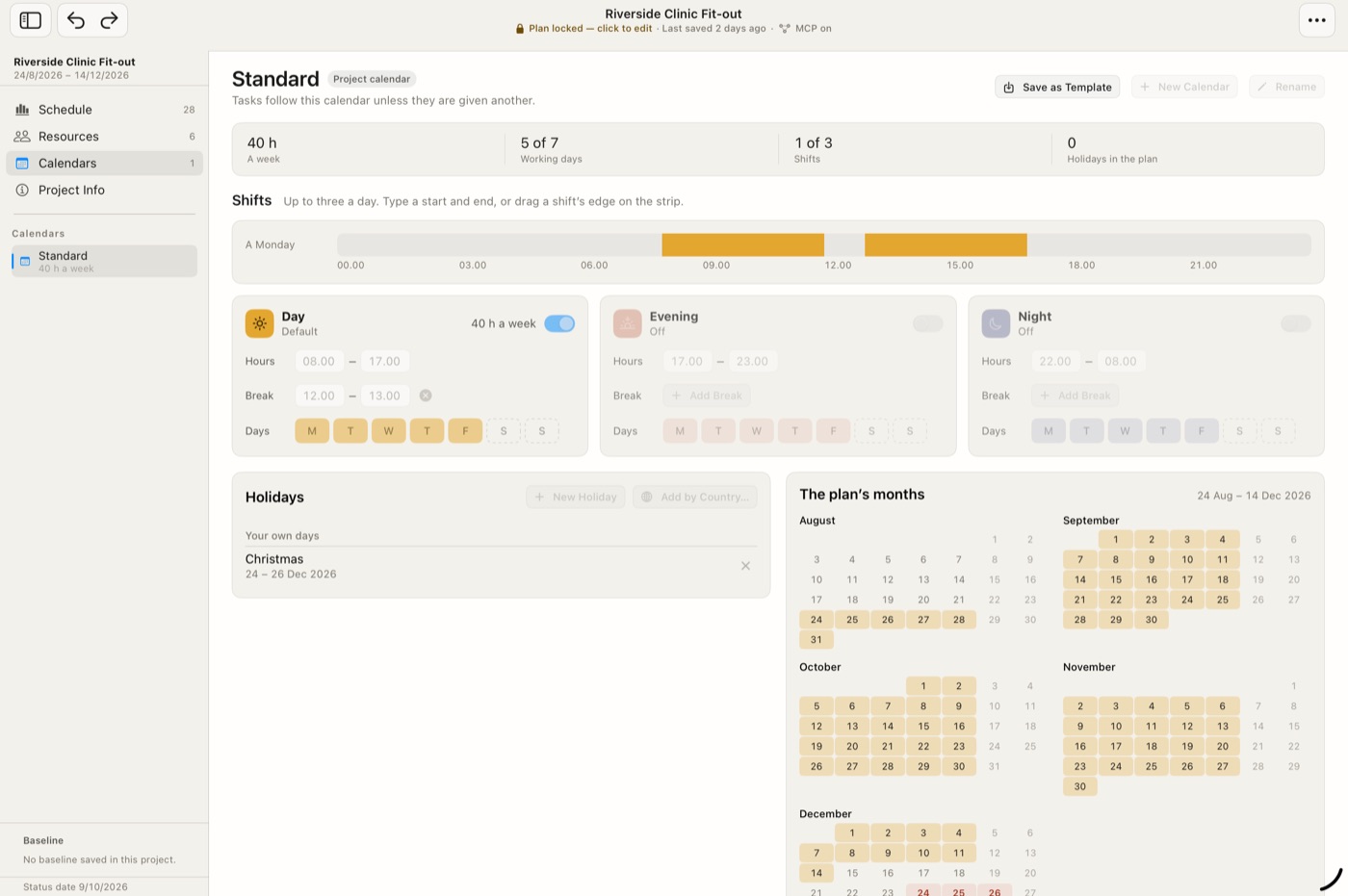Toggle Monday in Evening shift days
Viewport: 1348px width, 896px height.
pos(680,431)
